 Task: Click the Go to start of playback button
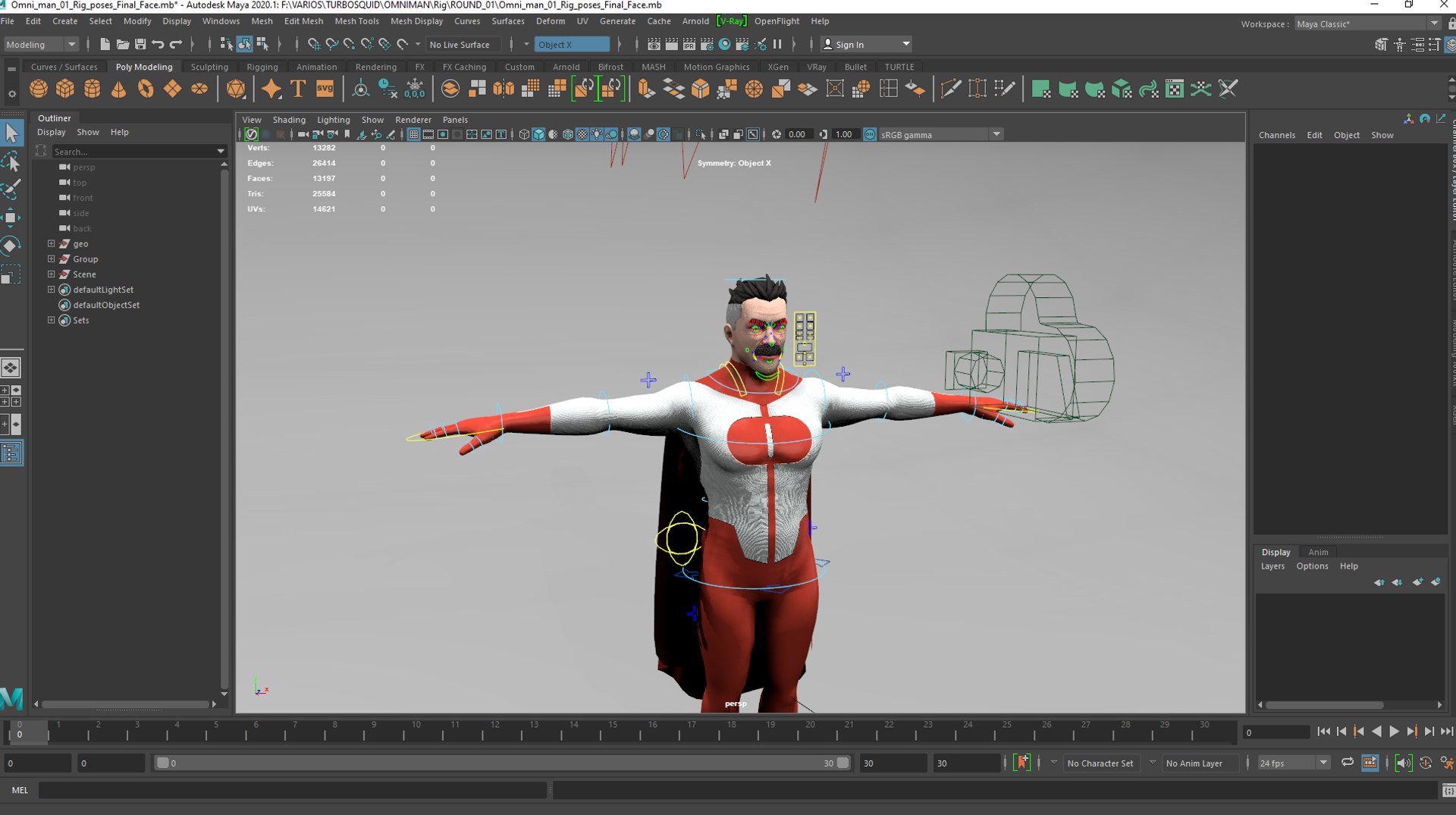click(x=1323, y=732)
